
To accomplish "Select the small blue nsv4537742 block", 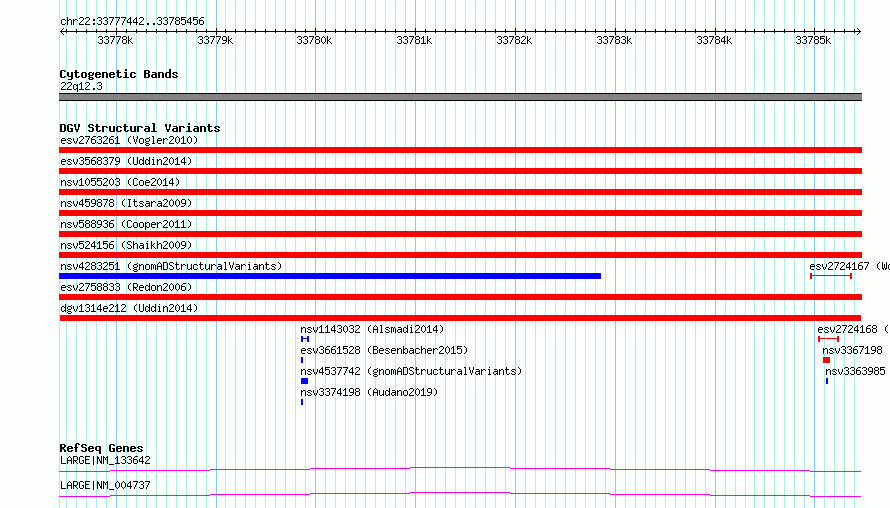I will (x=304, y=381).
